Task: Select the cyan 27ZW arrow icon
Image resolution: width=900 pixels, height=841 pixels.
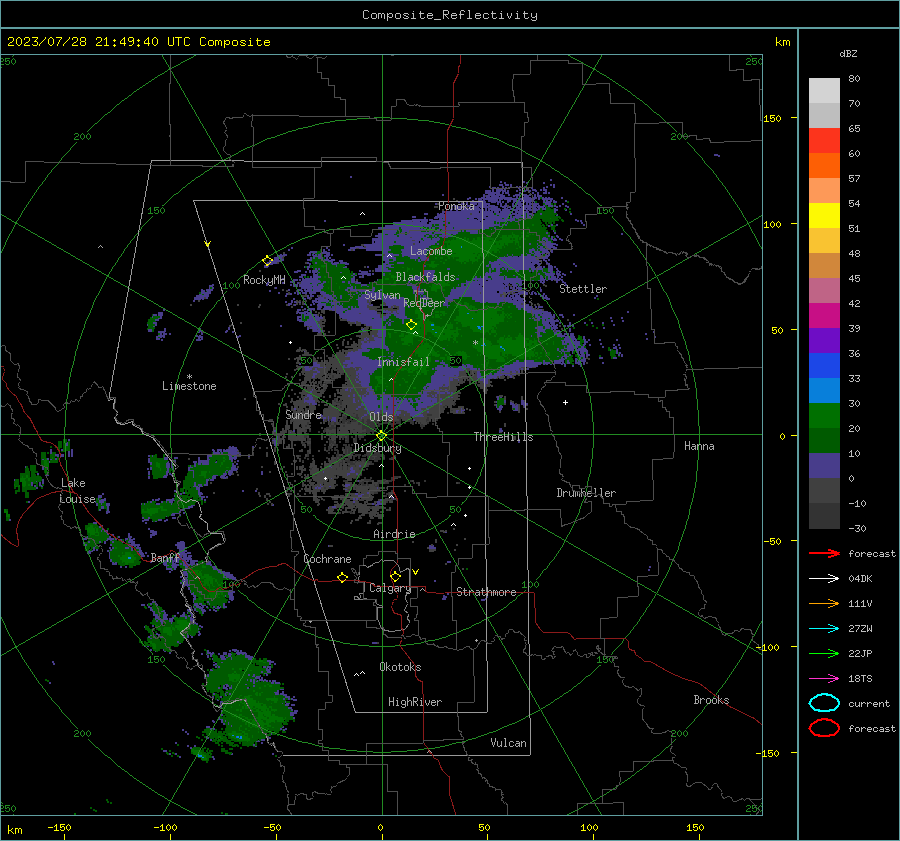Action: [x=824, y=629]
